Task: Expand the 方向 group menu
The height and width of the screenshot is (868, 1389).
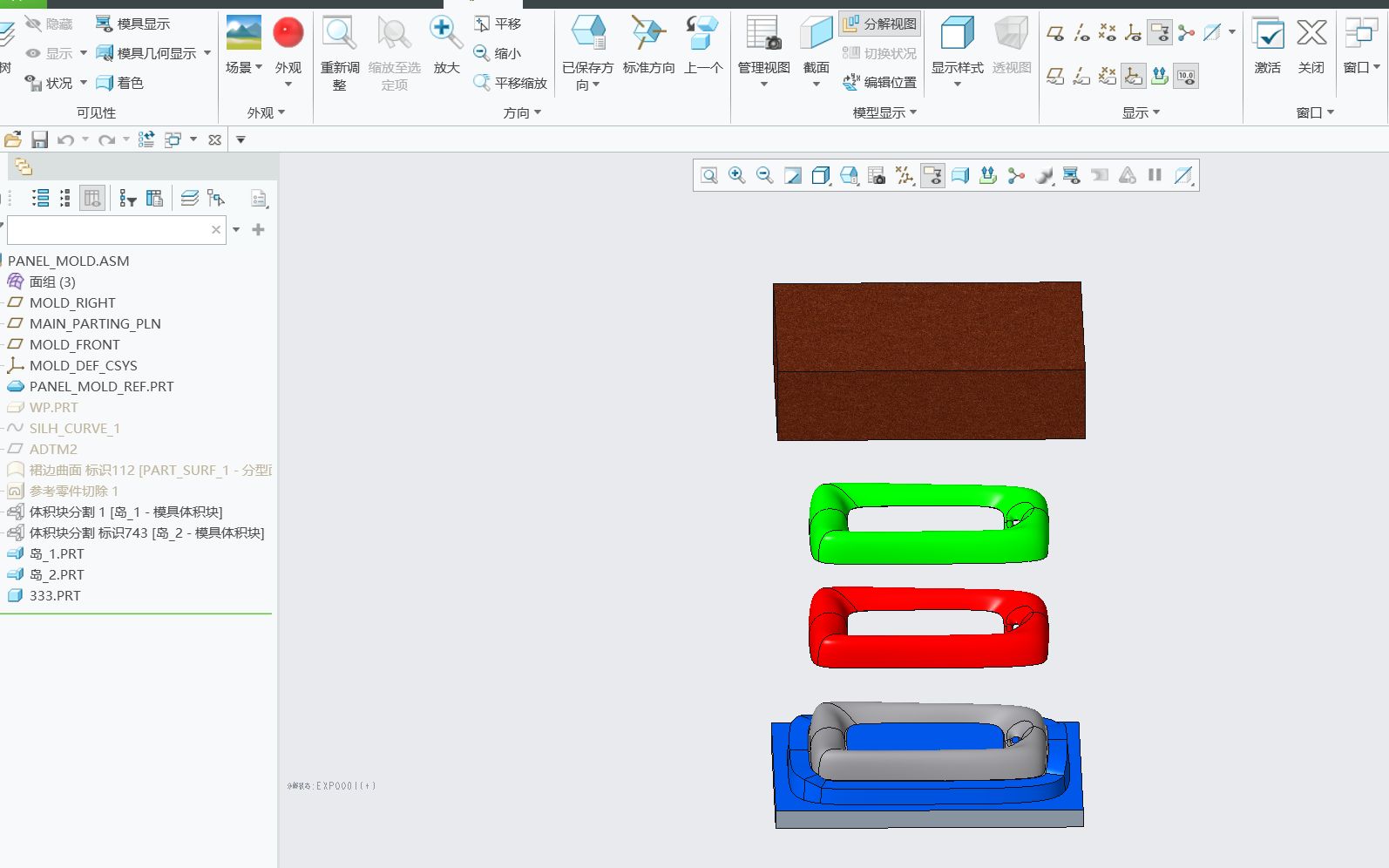Action: [522, 112]
